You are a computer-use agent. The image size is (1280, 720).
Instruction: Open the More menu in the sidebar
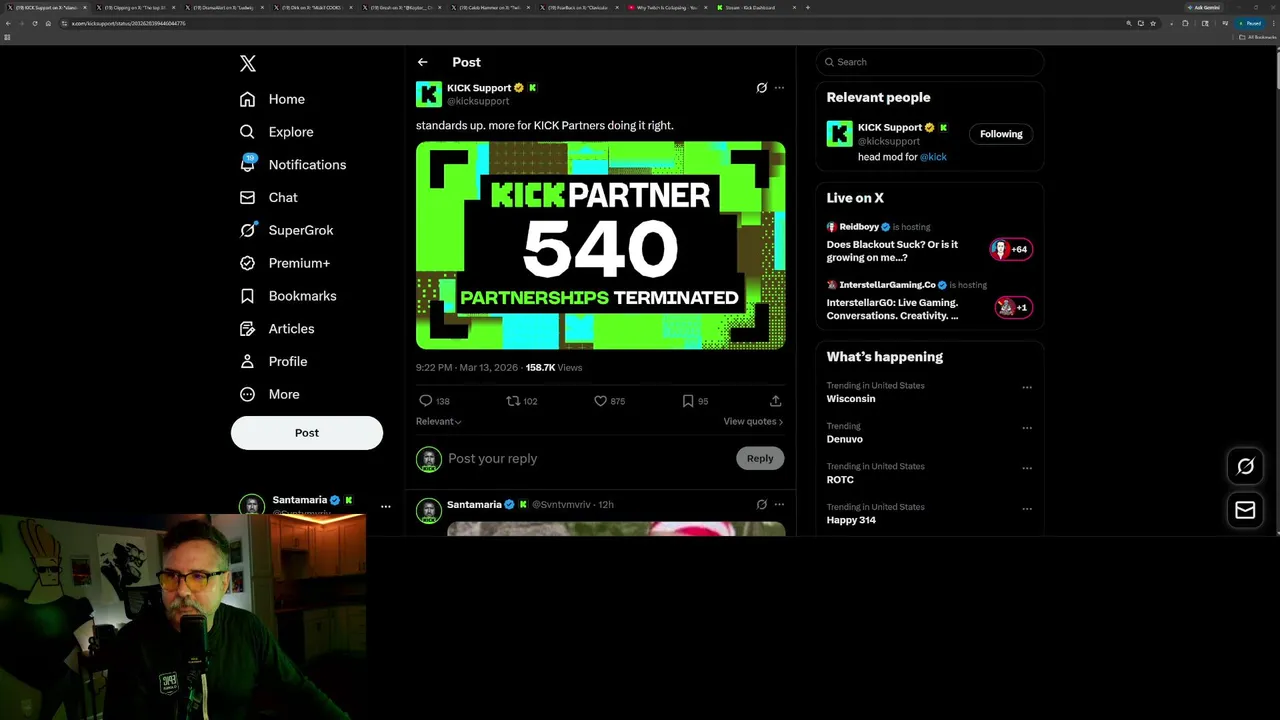(x=269, y=394)
